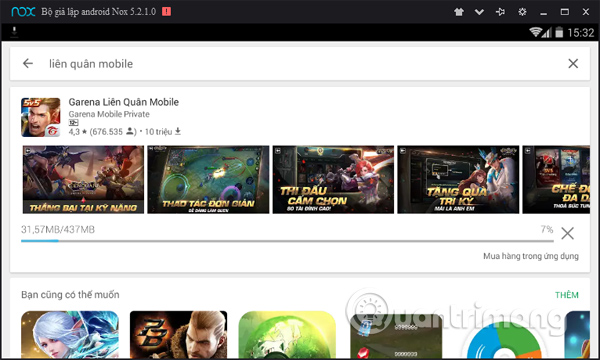Open the Garena Liên Quân Mobile title
The width and height of the screenshot is (600, 360).
(124, 102)
